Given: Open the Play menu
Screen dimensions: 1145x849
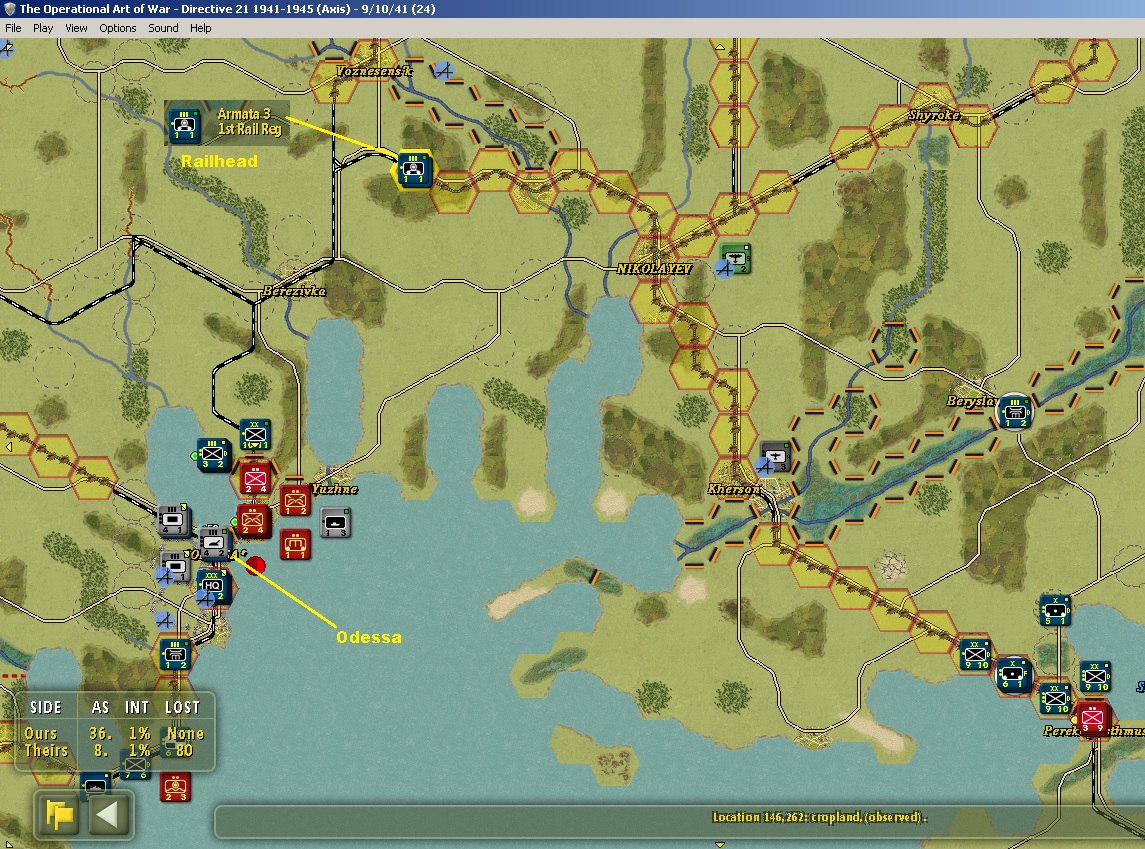Looking at the screenshot, I should click(x=42, y=28).
